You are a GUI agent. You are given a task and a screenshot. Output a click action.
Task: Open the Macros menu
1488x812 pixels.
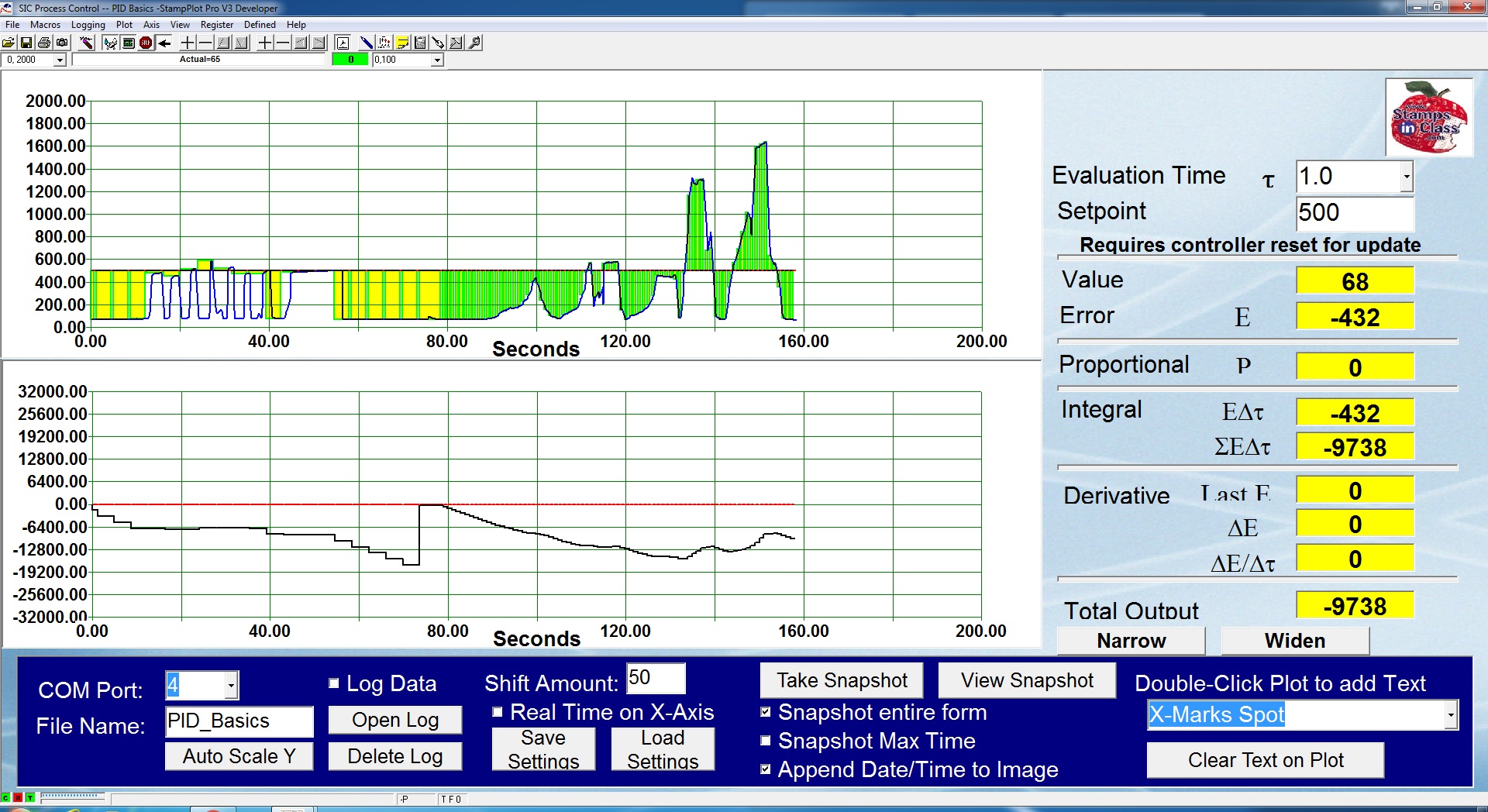(x=45, y=25)
